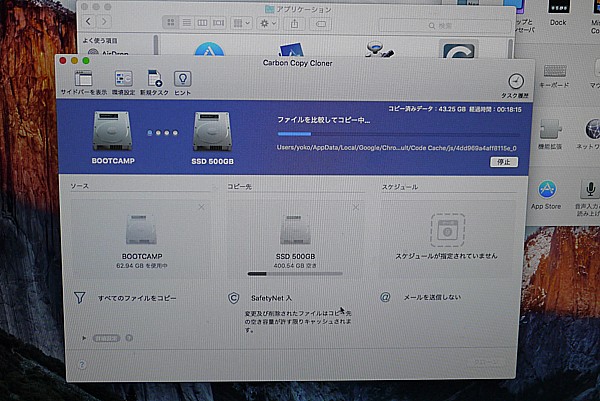600x401 pixels.
Task: Create a new task (新規タスク)
Action: [155, 78]
